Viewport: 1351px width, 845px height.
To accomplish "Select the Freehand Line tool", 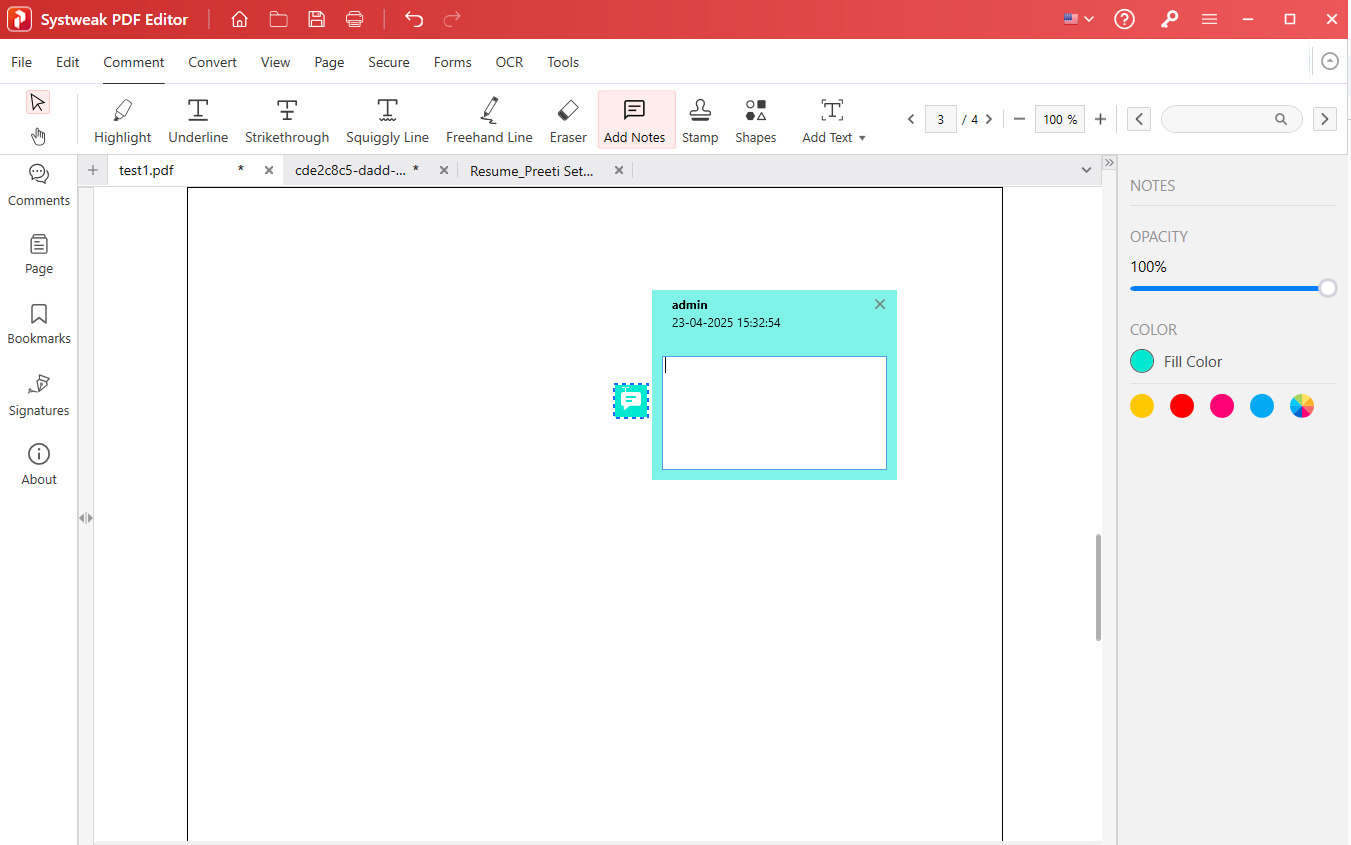I will tap(489, 120).
